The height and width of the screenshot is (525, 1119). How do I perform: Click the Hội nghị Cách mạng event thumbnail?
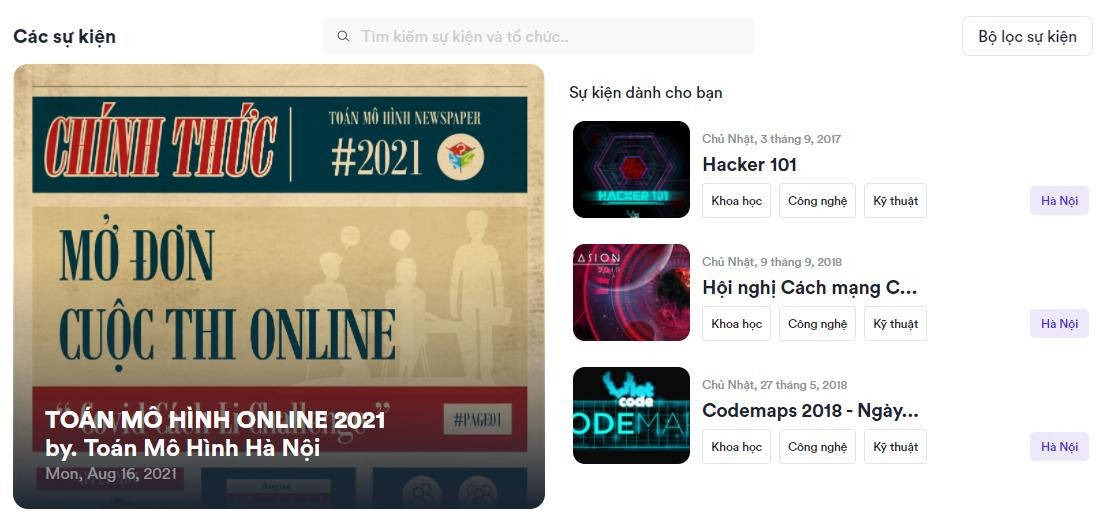click(631, 292)
